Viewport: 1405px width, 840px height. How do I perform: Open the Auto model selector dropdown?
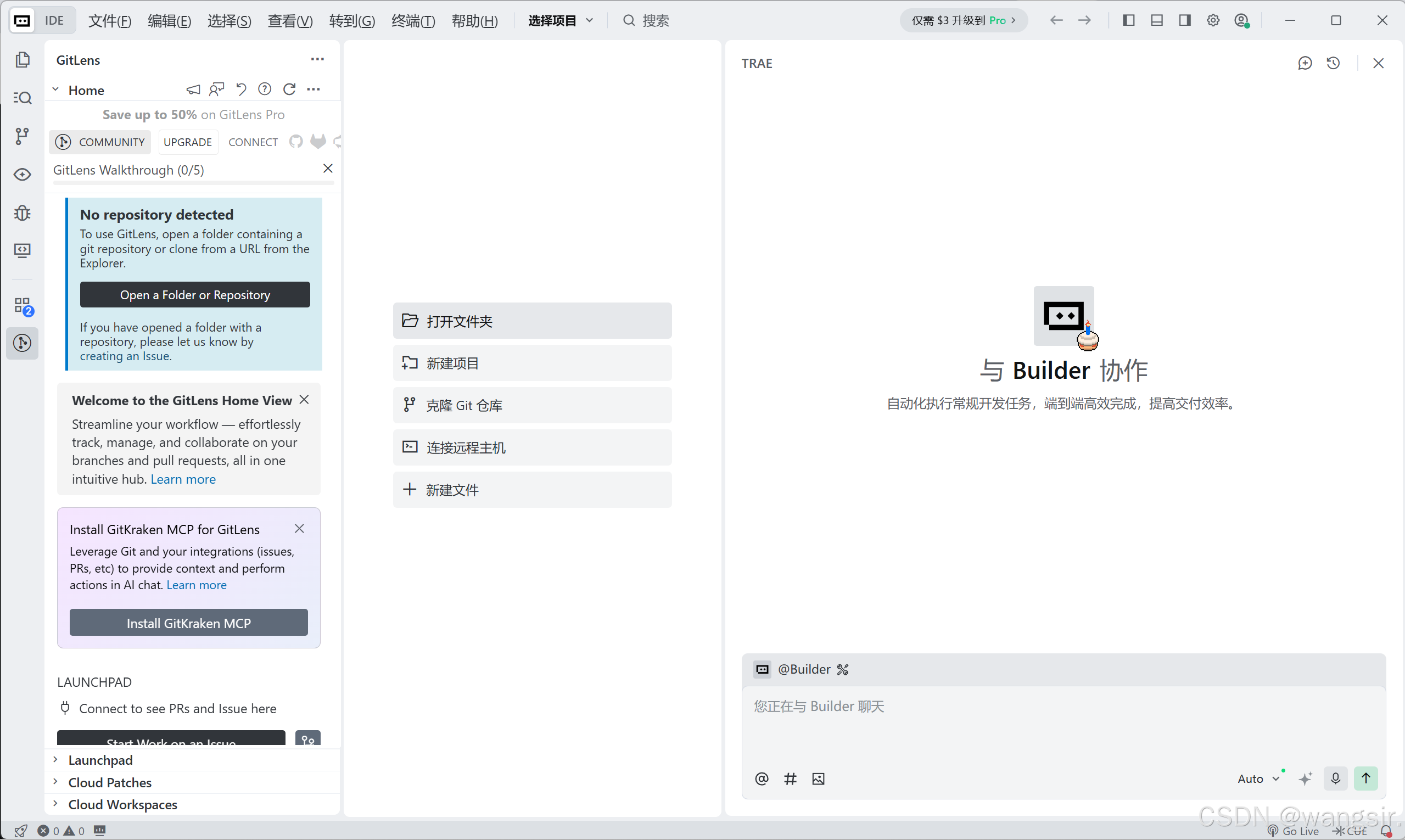1258,779
